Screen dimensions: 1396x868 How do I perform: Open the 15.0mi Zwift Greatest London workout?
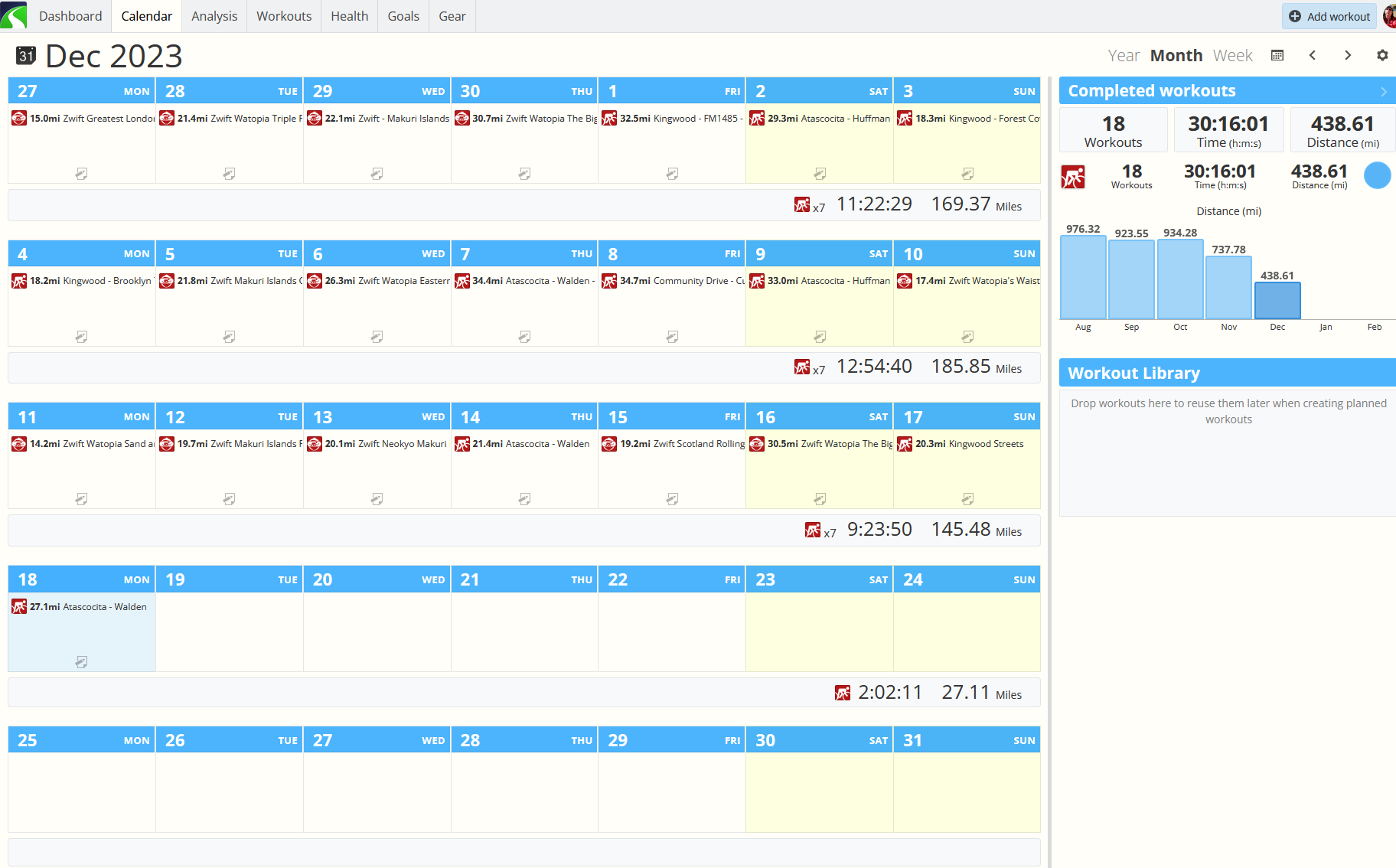(83, 119)
